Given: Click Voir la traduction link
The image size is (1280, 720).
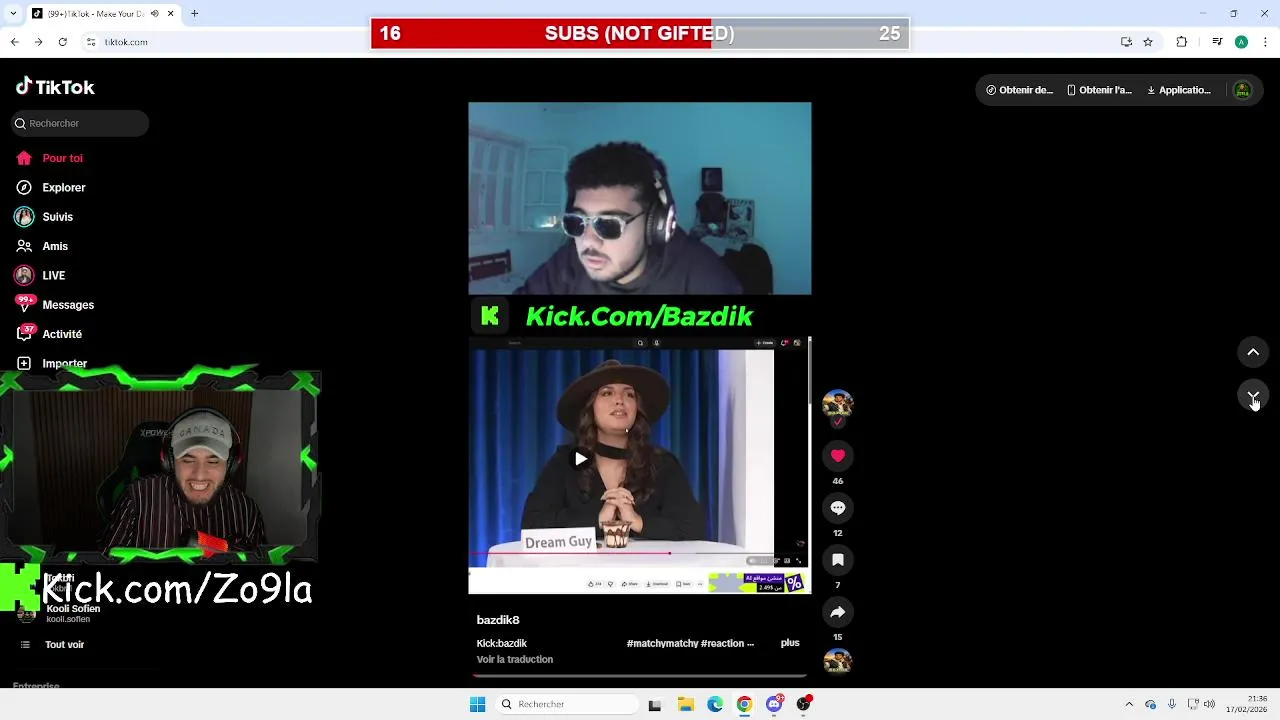Looking at the screenshot, I should click(515, 659).
